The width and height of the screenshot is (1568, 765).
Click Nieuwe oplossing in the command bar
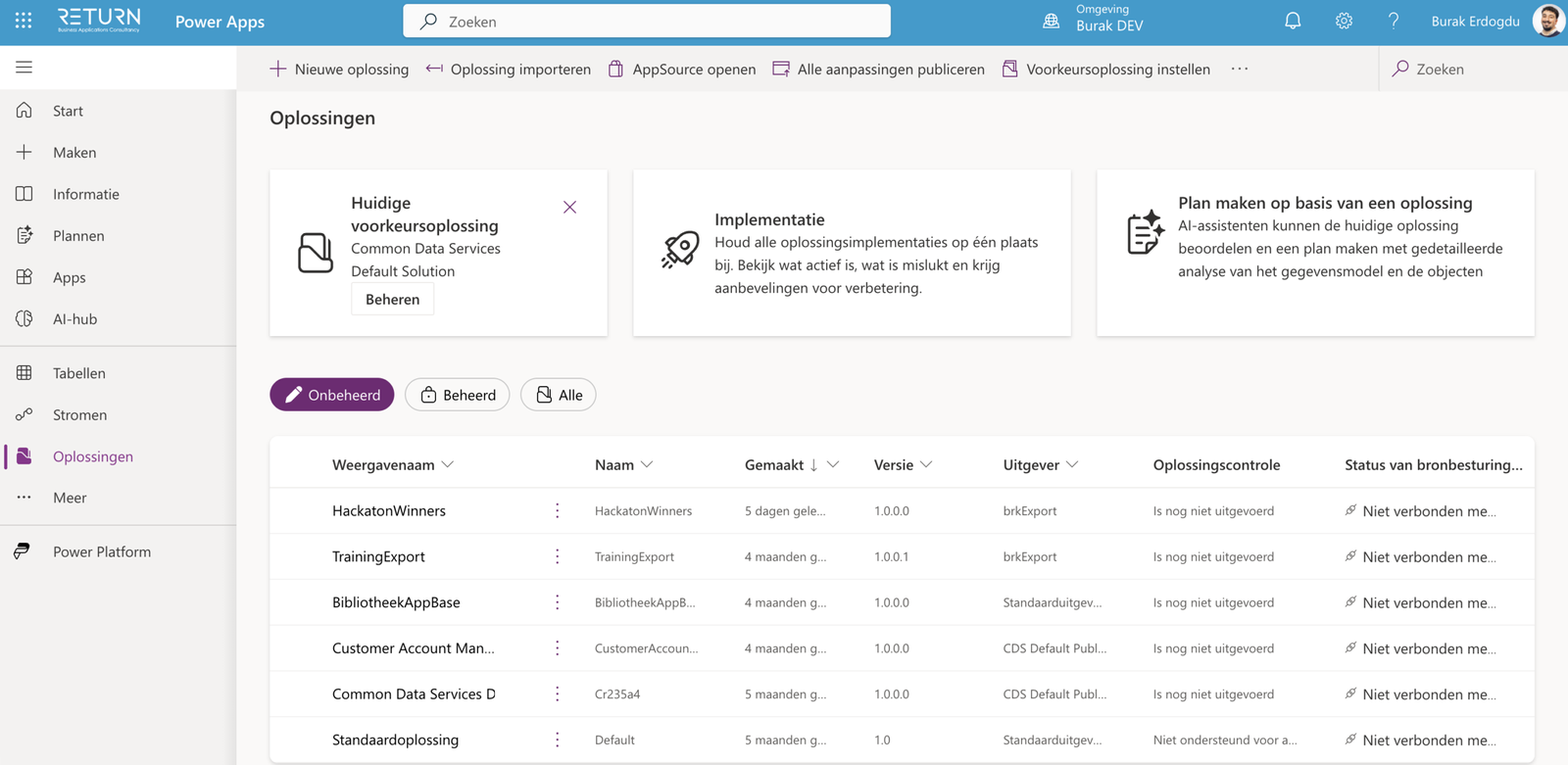click(339, 69)
